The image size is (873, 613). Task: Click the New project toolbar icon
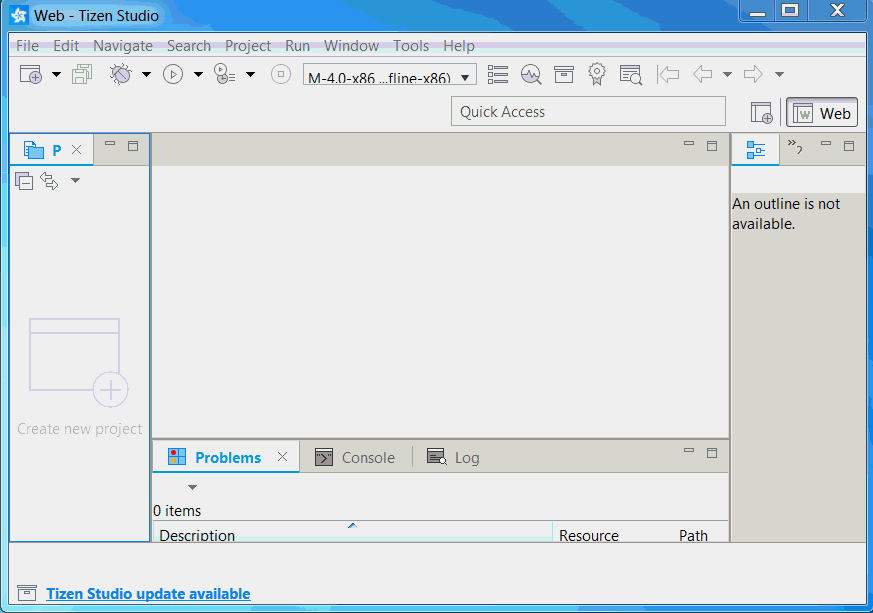pyautogui.click(x=30, y=74)
